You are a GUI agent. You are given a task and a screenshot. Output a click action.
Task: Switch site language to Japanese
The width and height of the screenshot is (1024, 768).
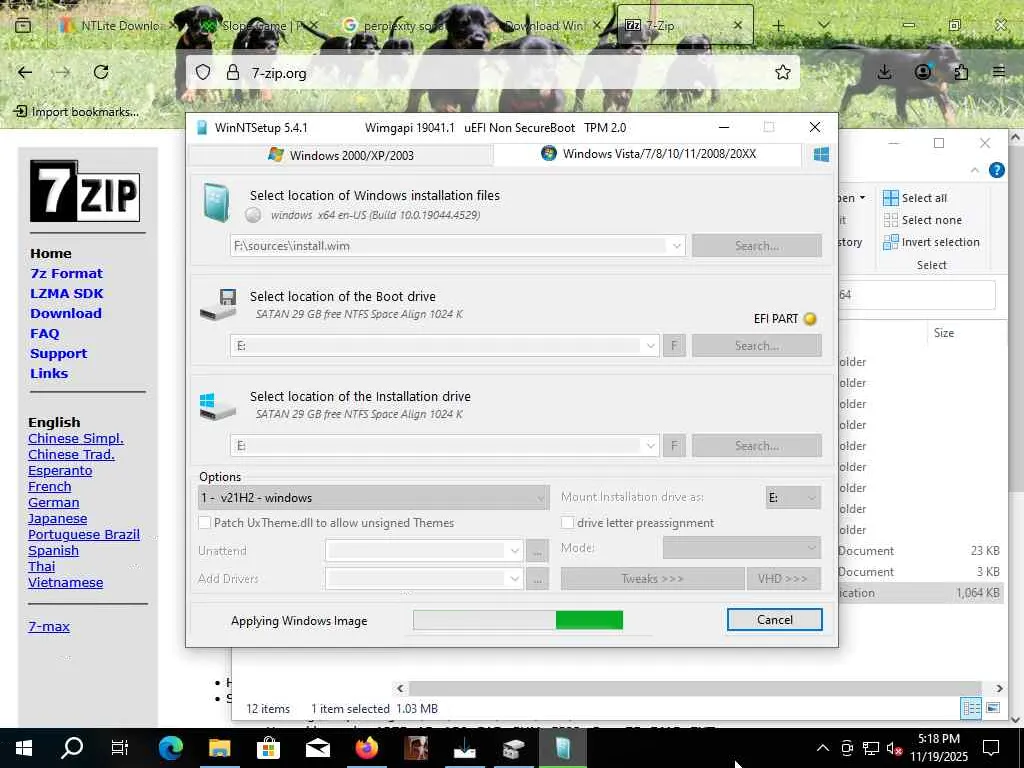pyautogui.click(x=57, y=519)
